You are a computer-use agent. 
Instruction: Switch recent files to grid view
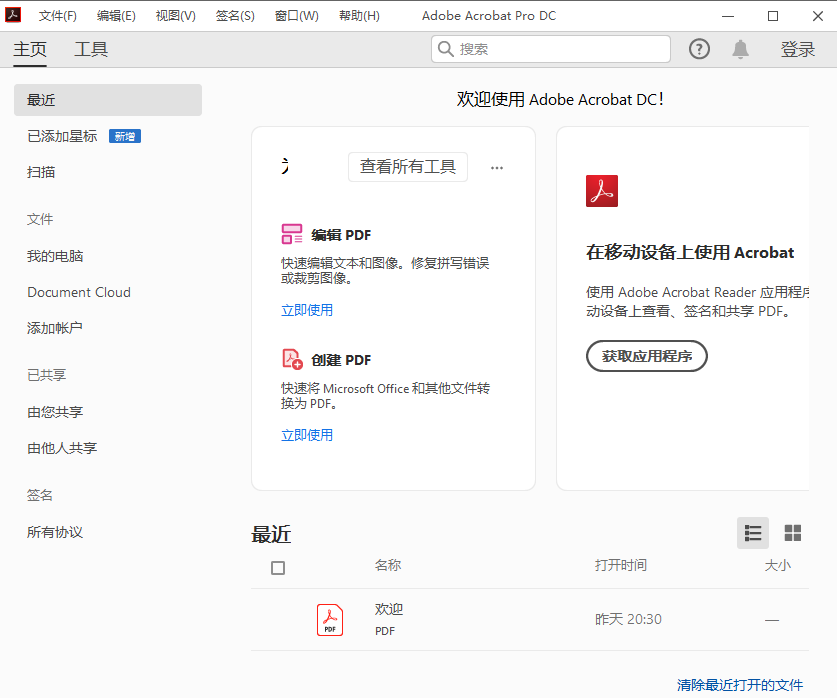click(x=793, y=533)
